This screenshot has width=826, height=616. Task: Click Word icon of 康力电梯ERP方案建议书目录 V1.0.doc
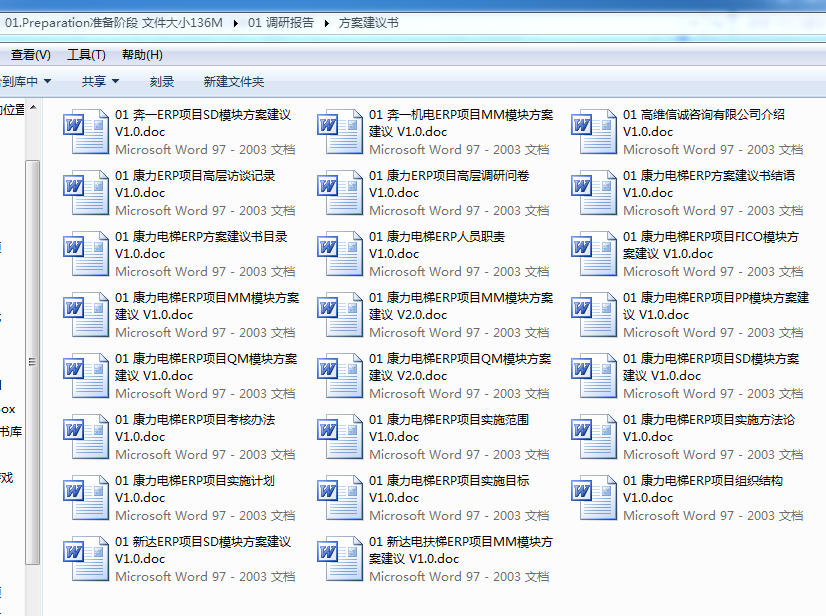(86, 253)
